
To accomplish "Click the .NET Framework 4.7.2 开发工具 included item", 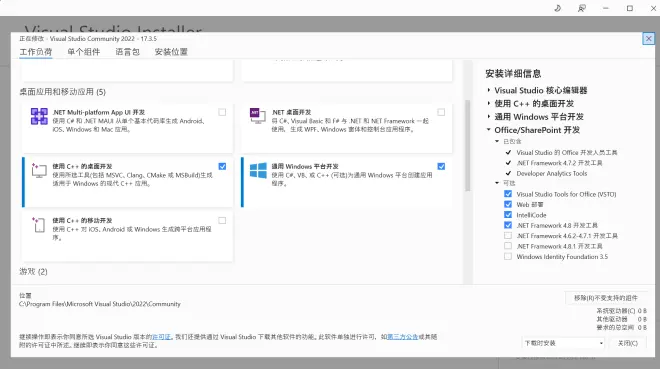I will coord(559,163).
